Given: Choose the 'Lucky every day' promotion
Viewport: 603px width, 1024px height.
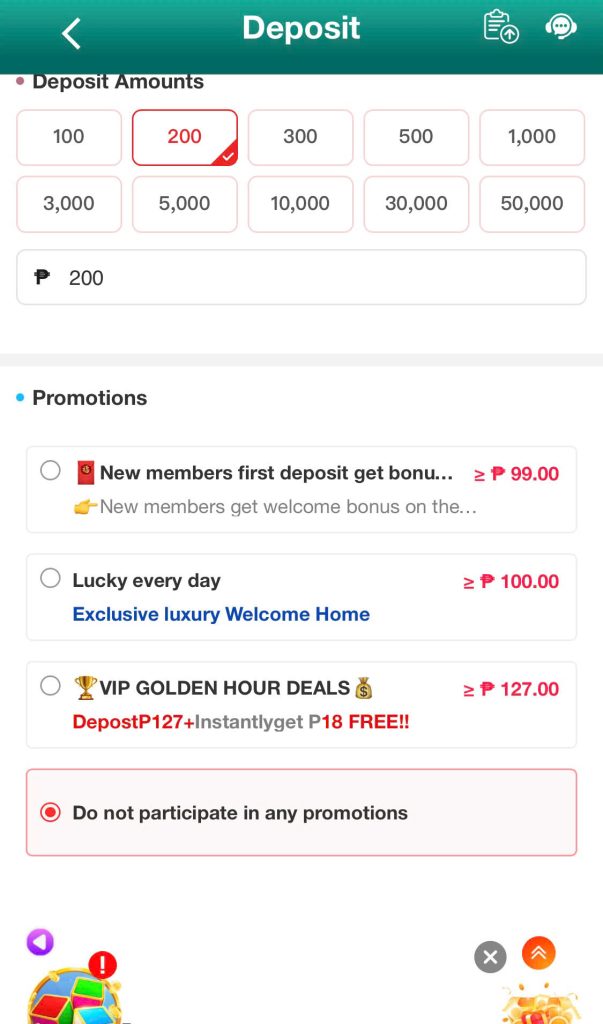Looking at the screenshot, I should (50, 578).
